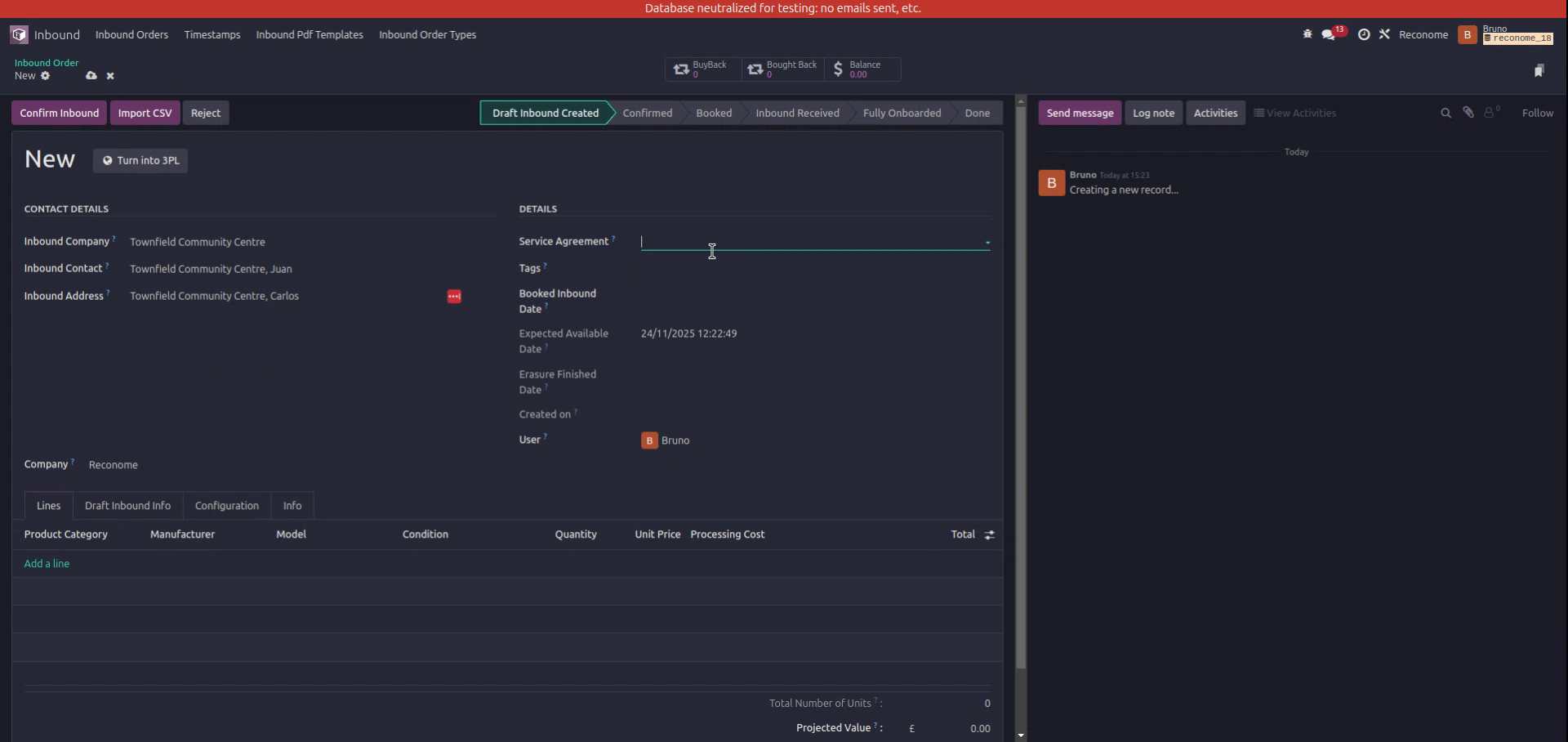Image resolution: width=1568 pixels, height=742 pixels.
Task: Click the Confirm Inbound button
Action: [58, 112]
